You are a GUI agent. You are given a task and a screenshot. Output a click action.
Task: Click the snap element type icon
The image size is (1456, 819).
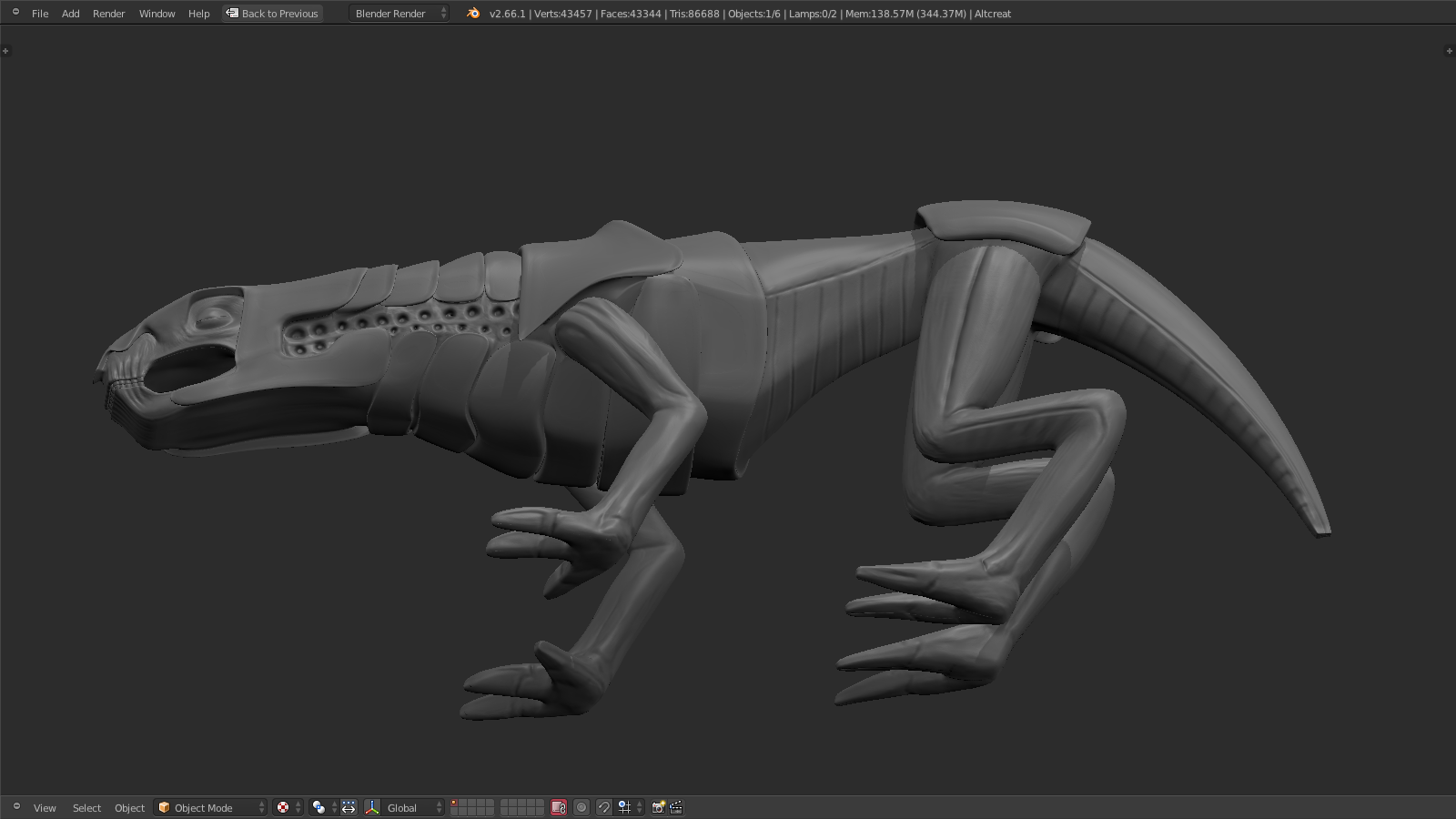point(626,807)
